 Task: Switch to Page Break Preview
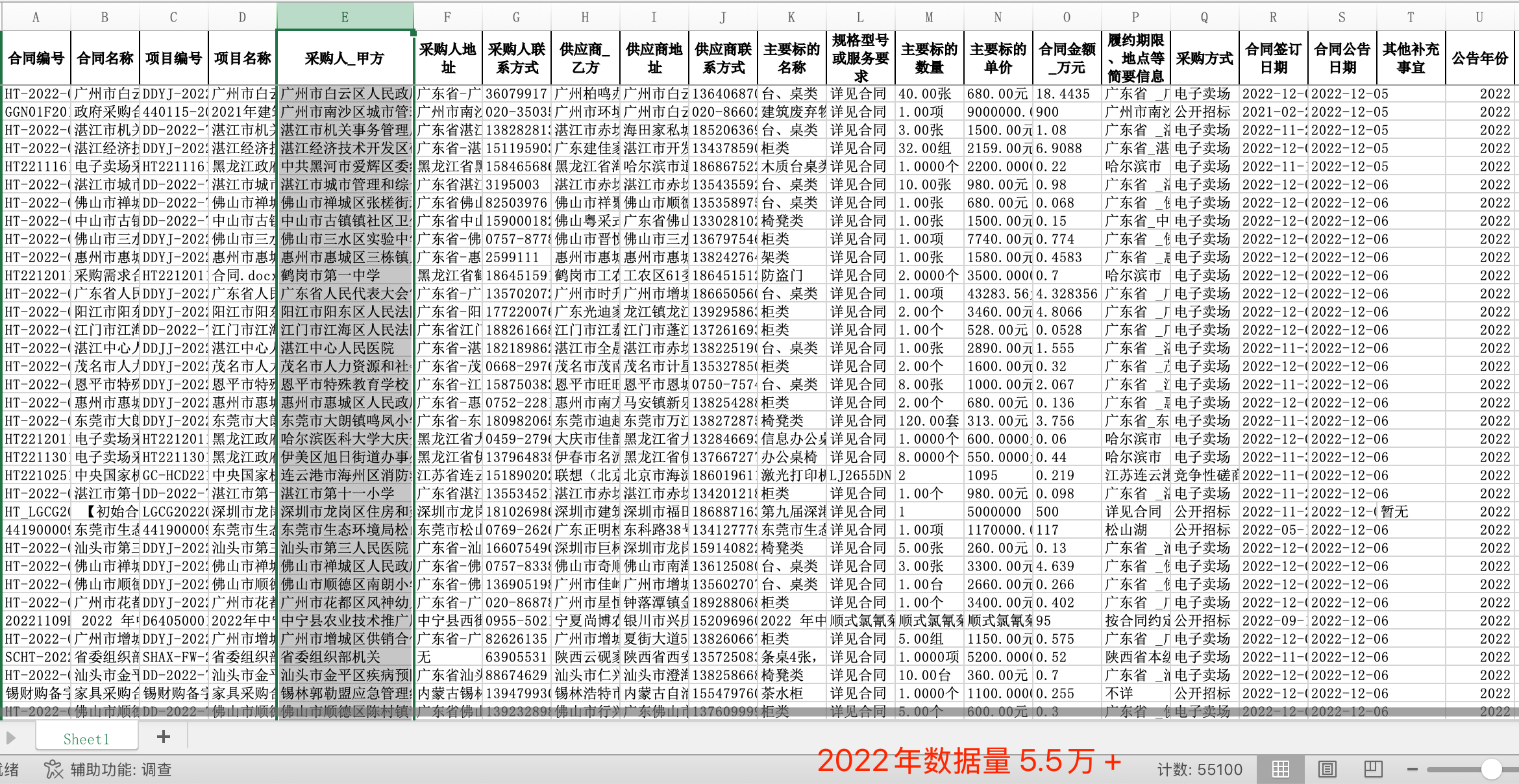pyautogui.click(x=1373, y=770)
